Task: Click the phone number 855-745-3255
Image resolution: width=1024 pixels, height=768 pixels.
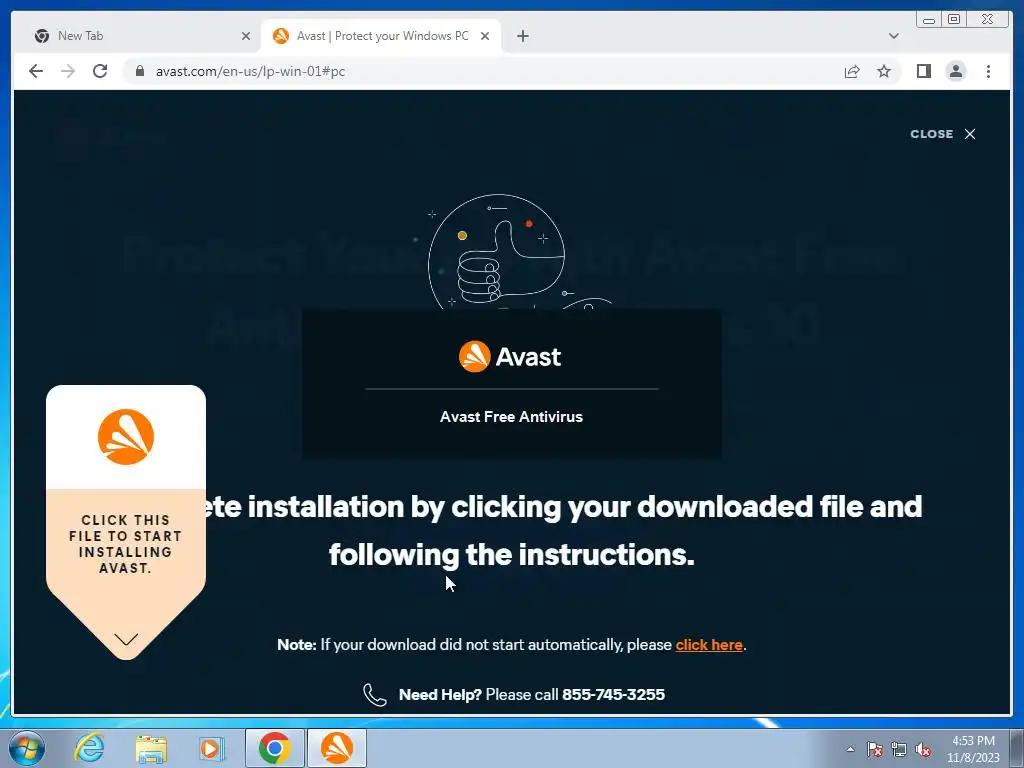Action: [613, 694]
